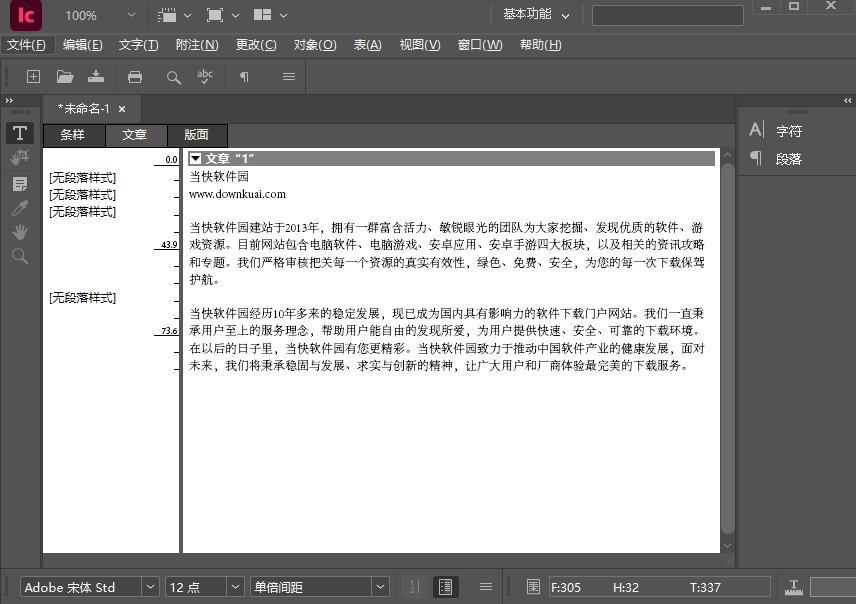Click the Open file folder icon
856x604 pixels.
tap(64, 77)
